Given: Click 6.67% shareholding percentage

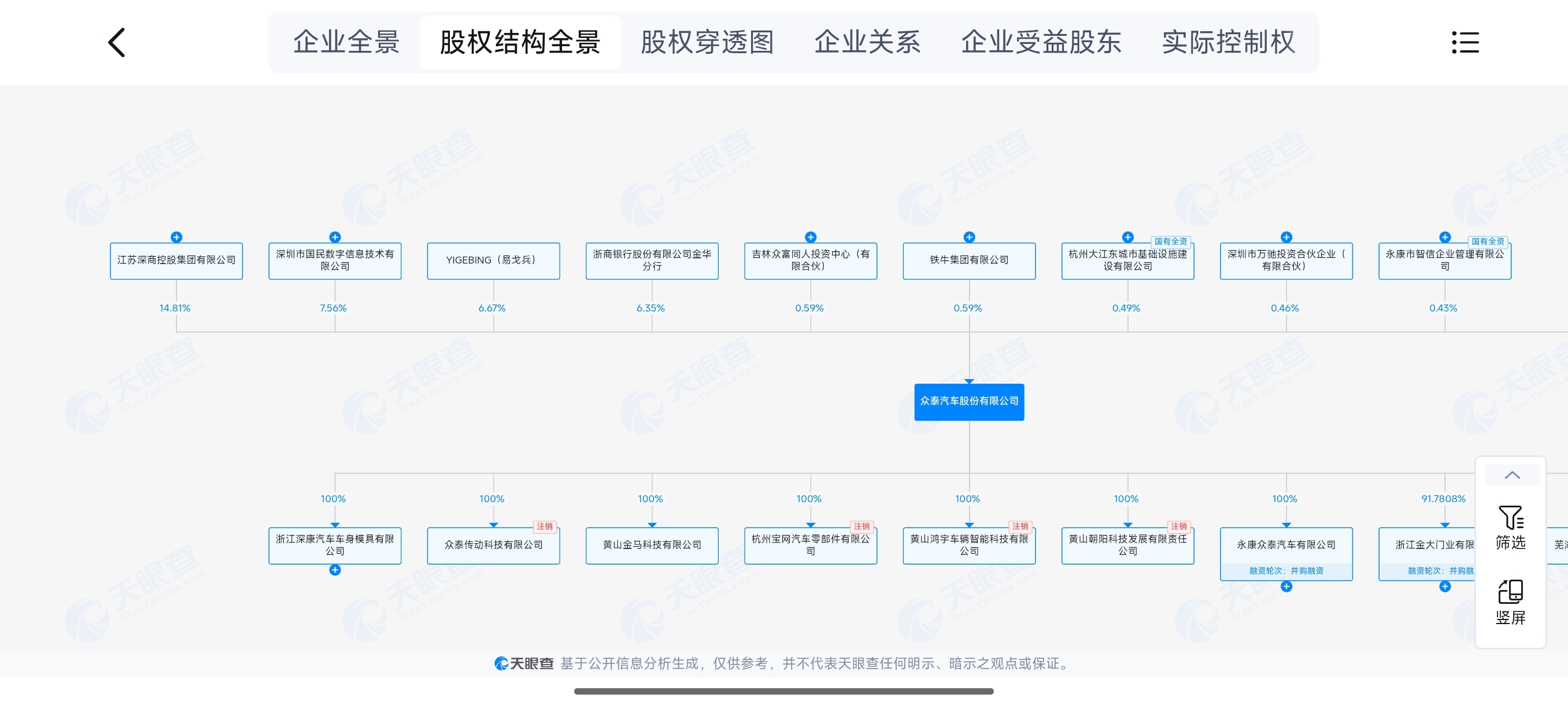Looking at the screenshot, I should pos(492,309).
